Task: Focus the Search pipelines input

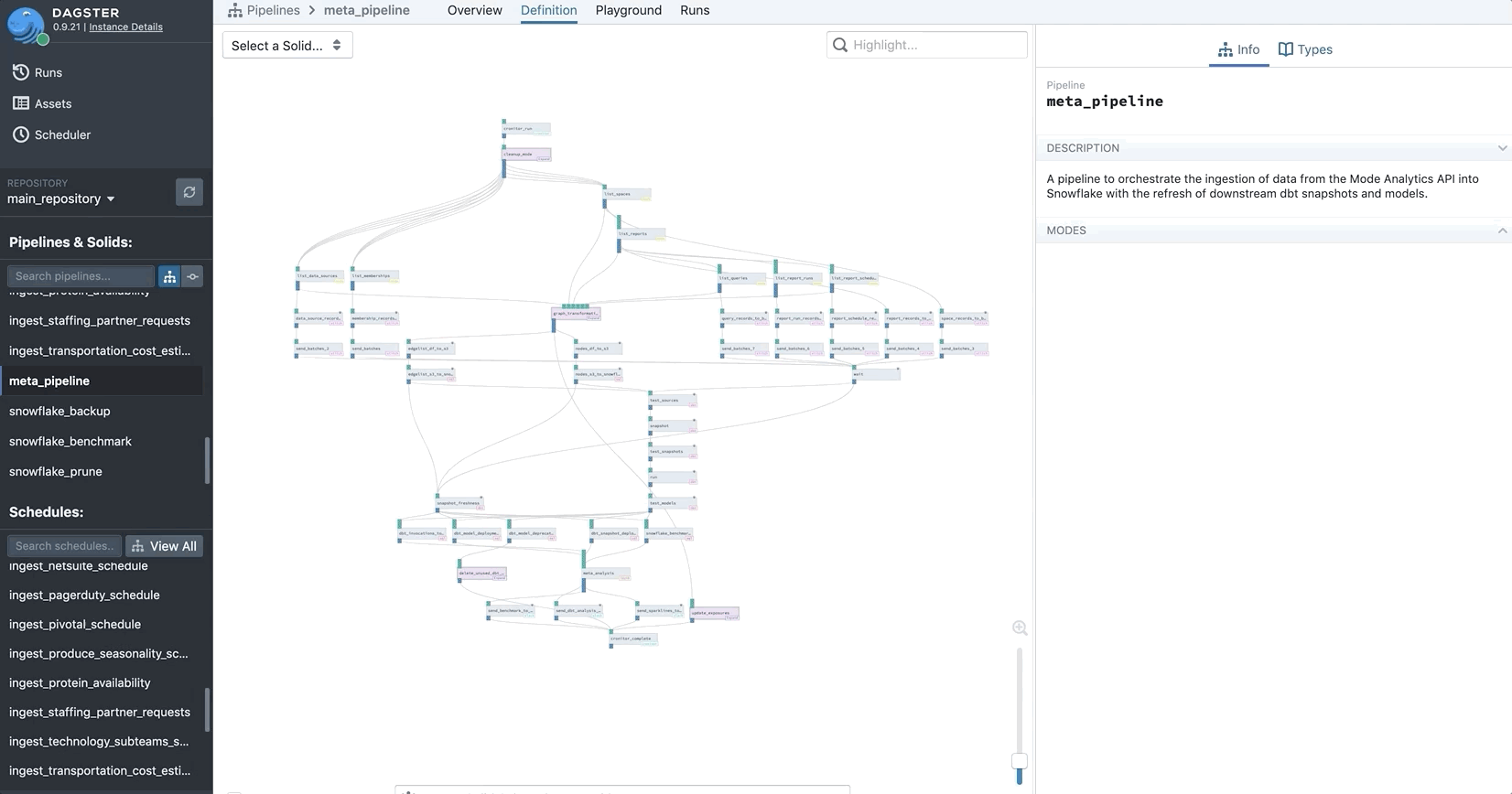Action: click(x=81, y=276)
